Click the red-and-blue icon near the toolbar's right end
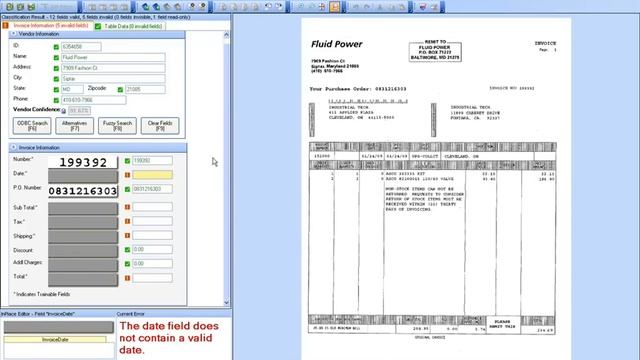The image size is (640, 360). tap(423, 7)
